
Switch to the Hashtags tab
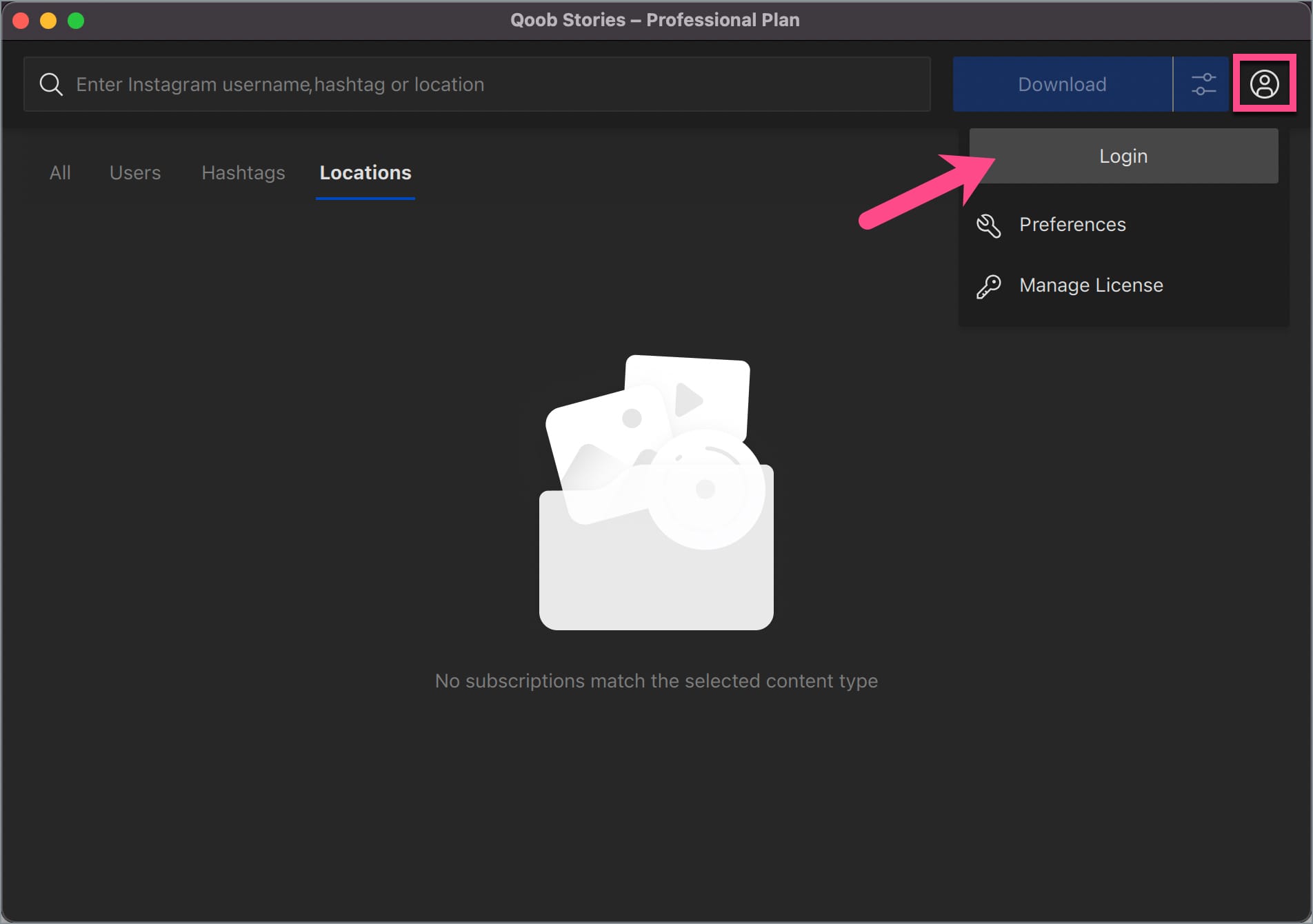coord(243,172)
